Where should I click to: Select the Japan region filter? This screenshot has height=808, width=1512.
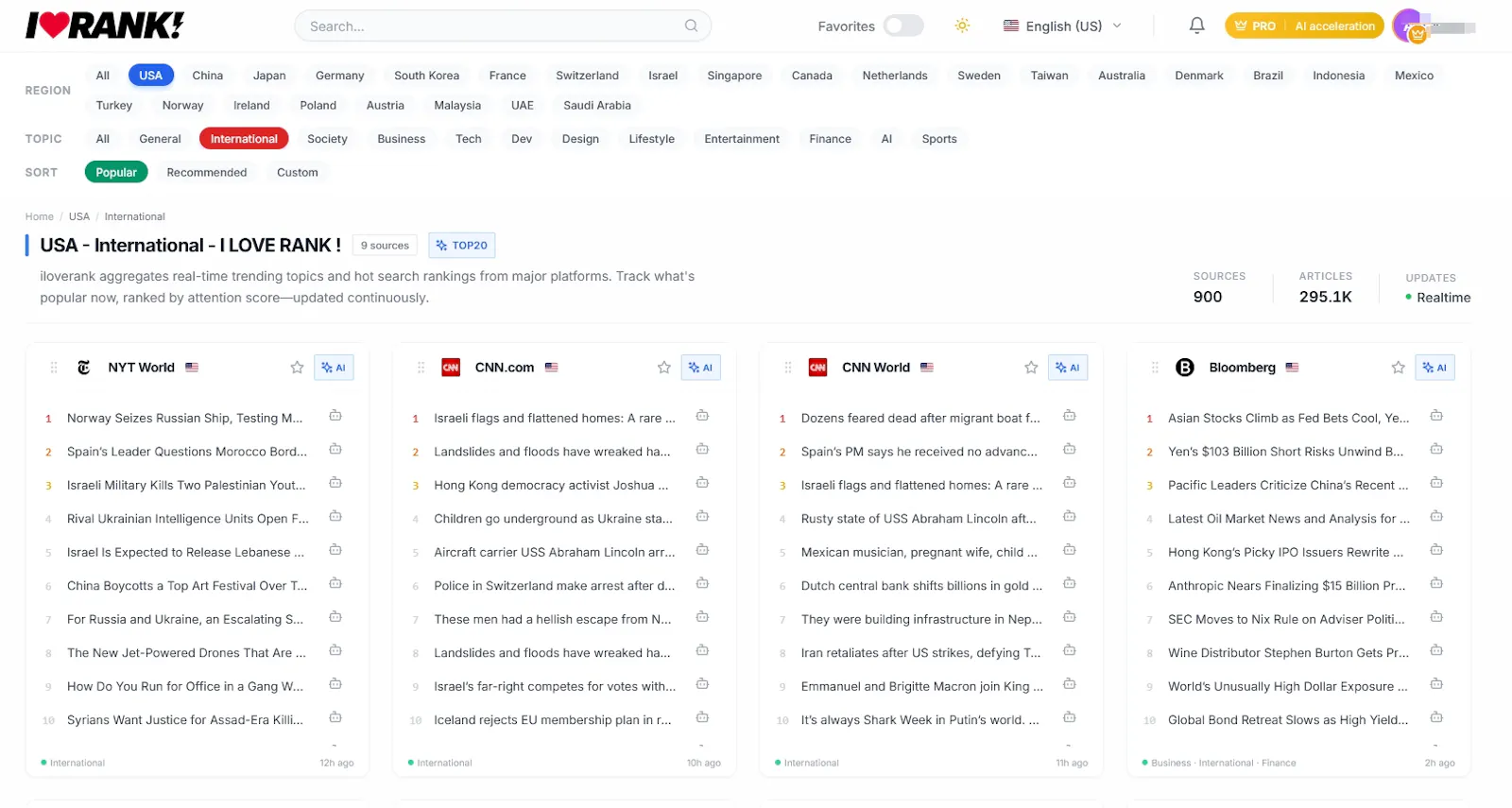click(269, 76)
